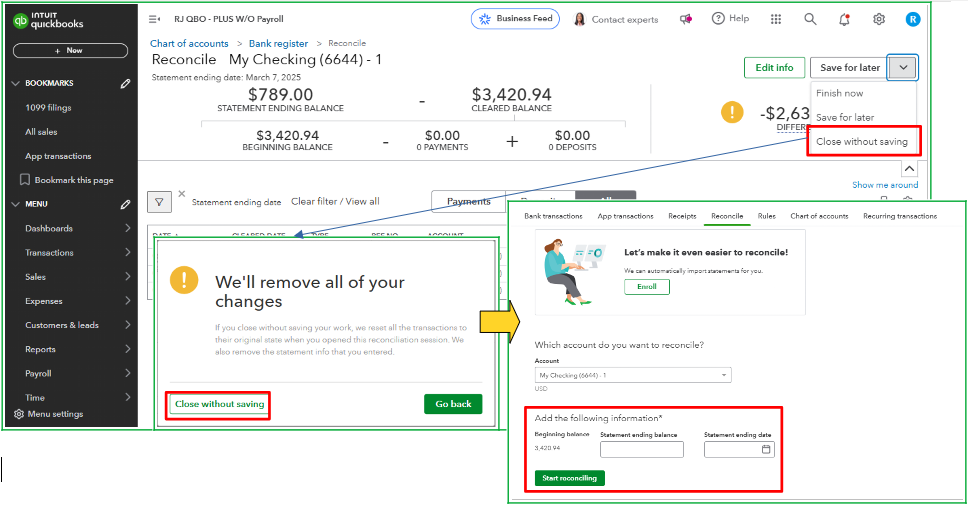Viewport: 968px width, 505px height.
Task: Click Go back in dialog
Action: click(x=453, y=404)
